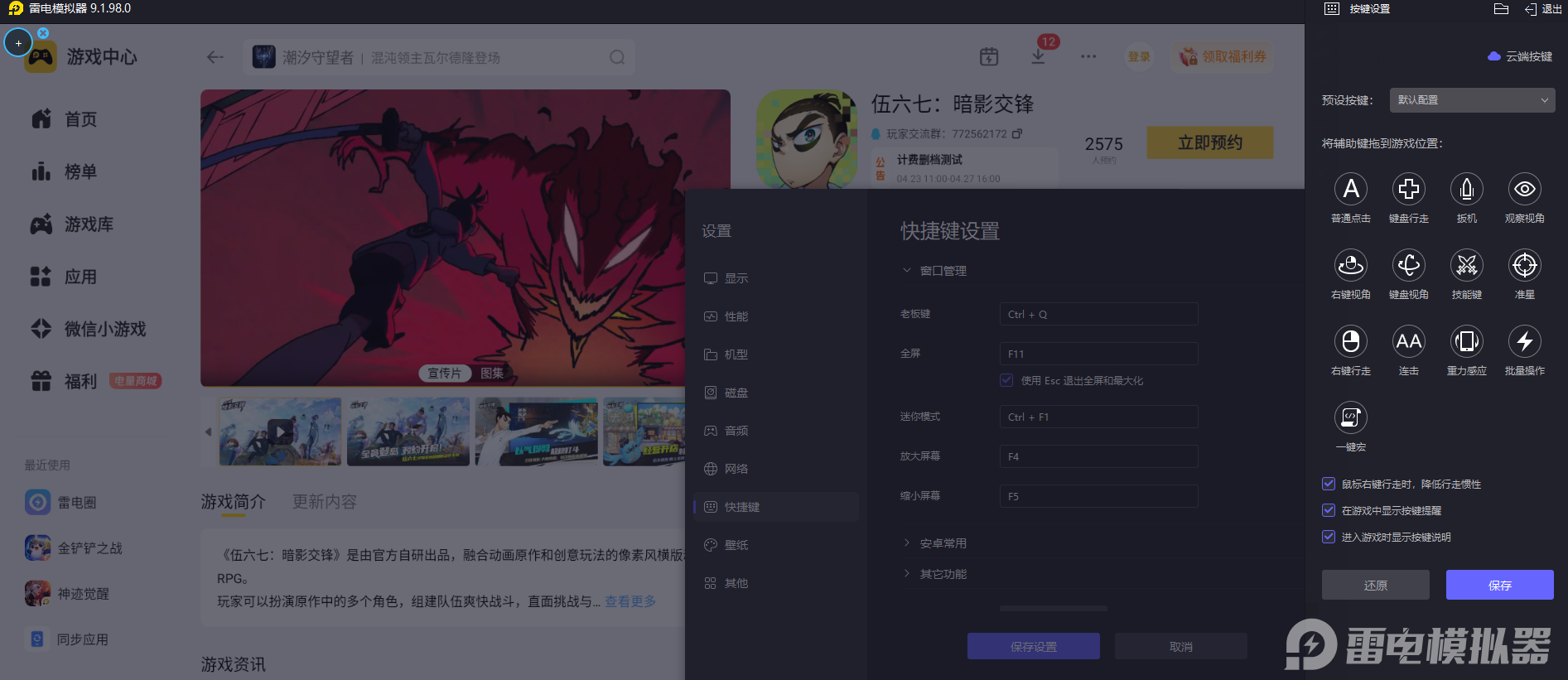Screen dimensions: 1568x680
Task: Switch to the 更新内容 tab
Action: 325,502
